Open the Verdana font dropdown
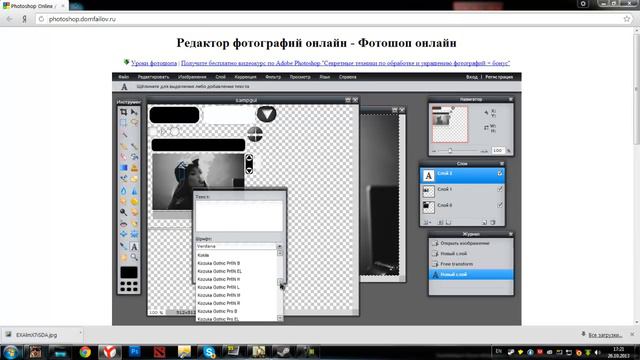 [x=239, y=247]
